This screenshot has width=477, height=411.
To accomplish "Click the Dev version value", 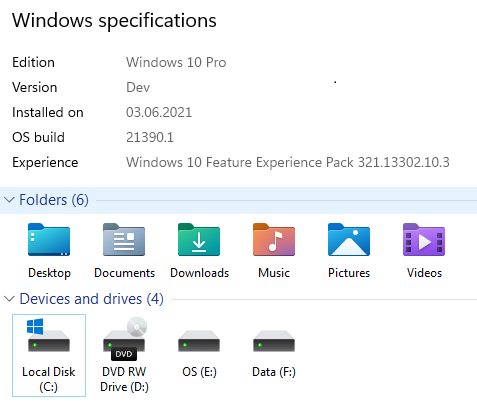I will tap(138, 87).
